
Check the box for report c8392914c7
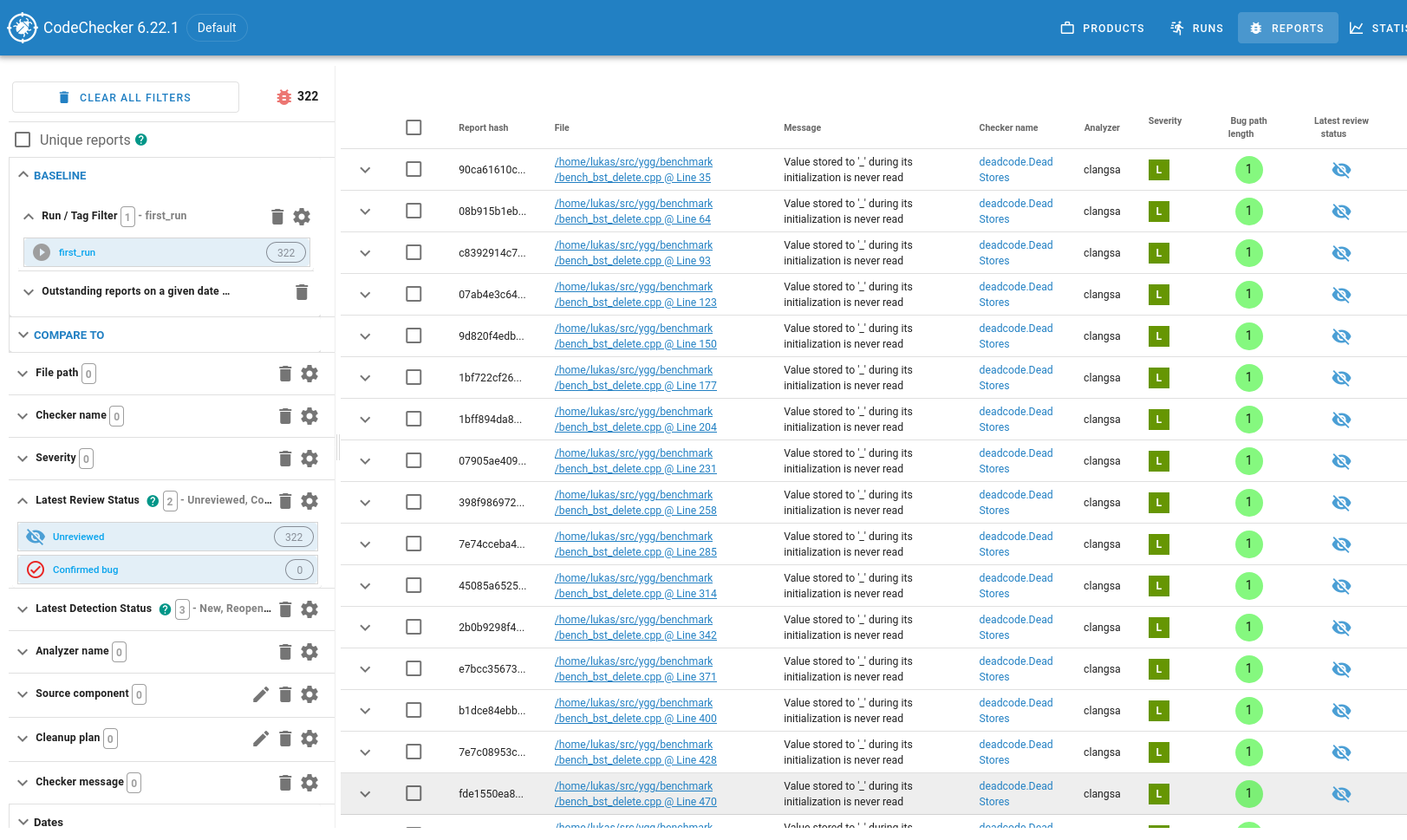414,252
